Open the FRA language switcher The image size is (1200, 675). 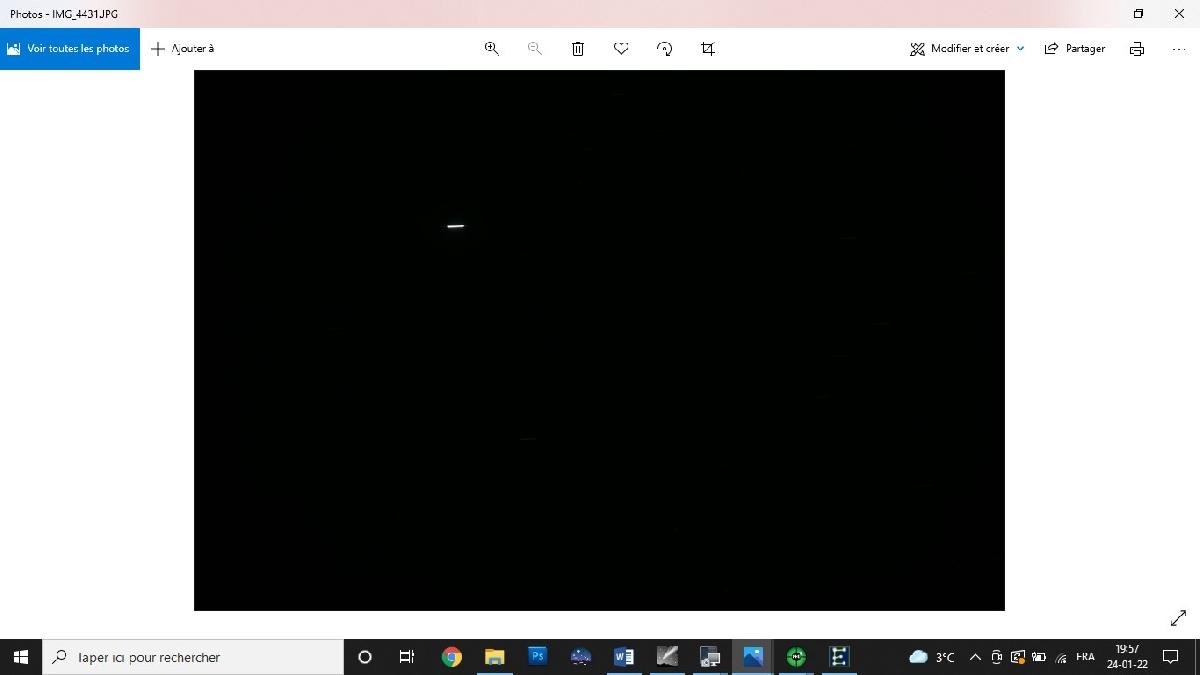pos(1085,657)
